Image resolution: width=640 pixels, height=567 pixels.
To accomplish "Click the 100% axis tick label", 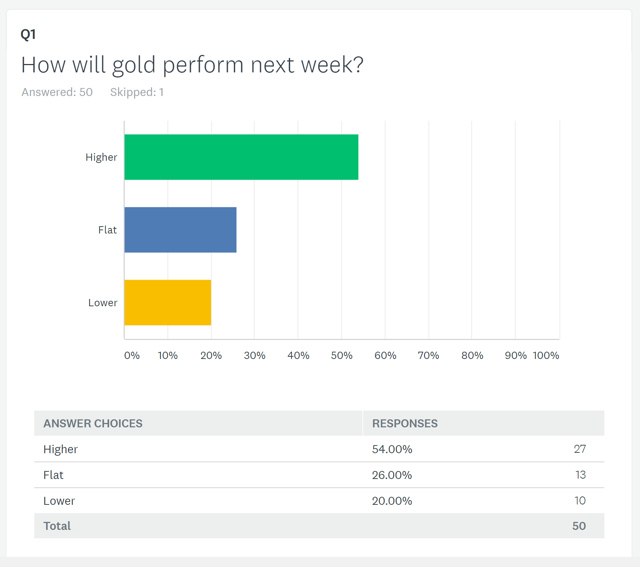I will (x=546, y=355).
